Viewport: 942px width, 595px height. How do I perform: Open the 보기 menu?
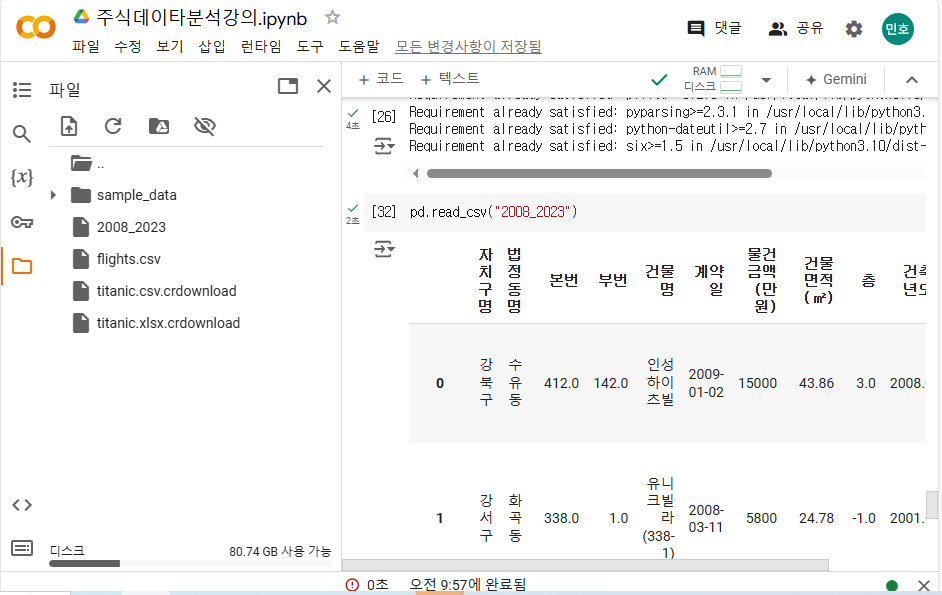(x=170, y=46)
